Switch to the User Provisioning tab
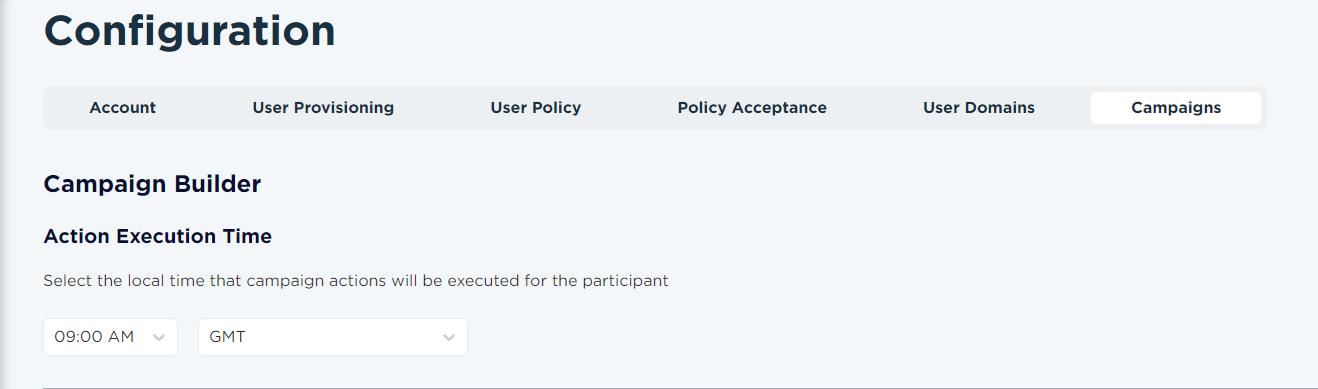This screenshot has height=389, width=1318. 323,108
